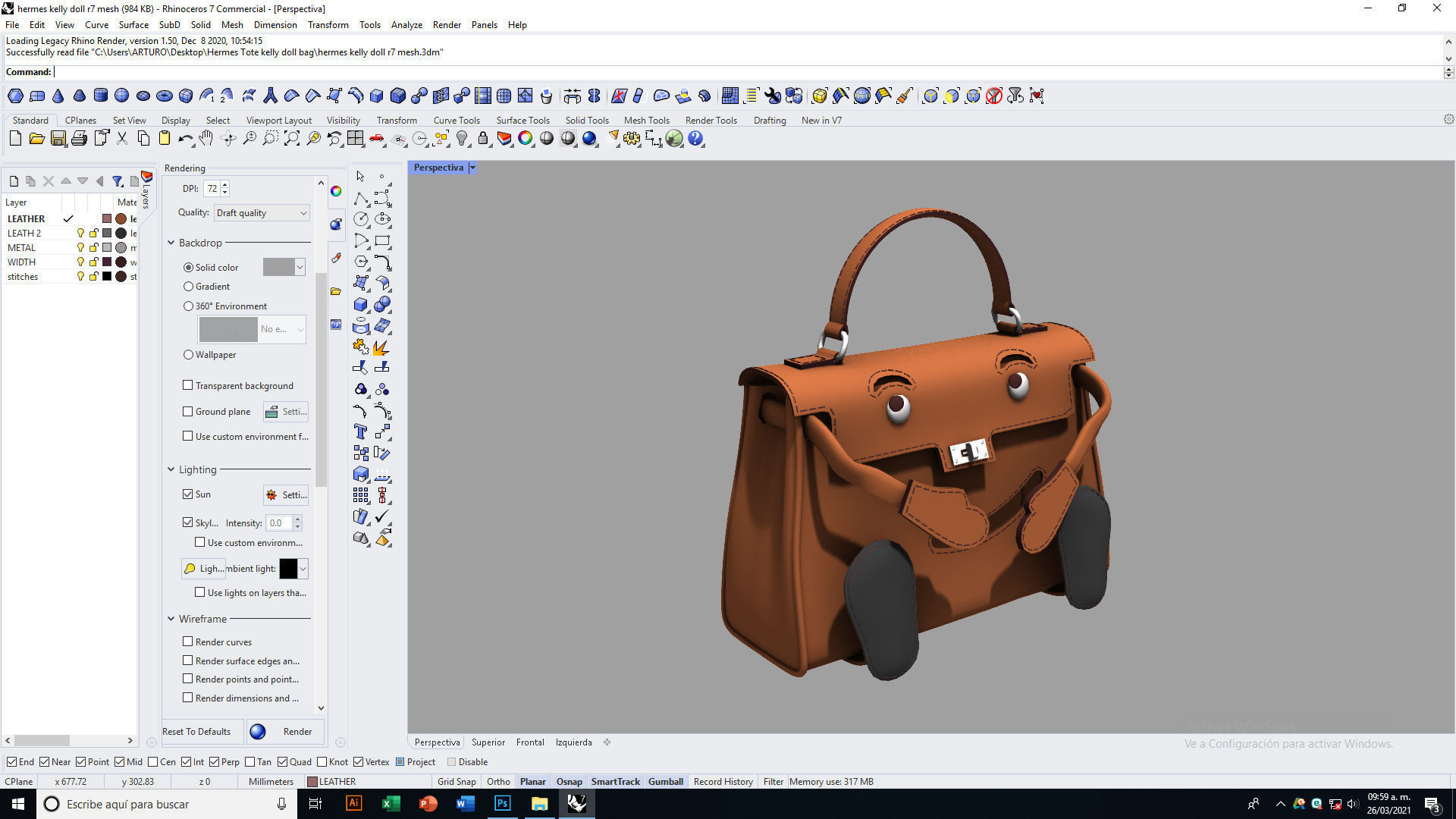Click the gear Options icon in toolbar

(x=632, y=139)
